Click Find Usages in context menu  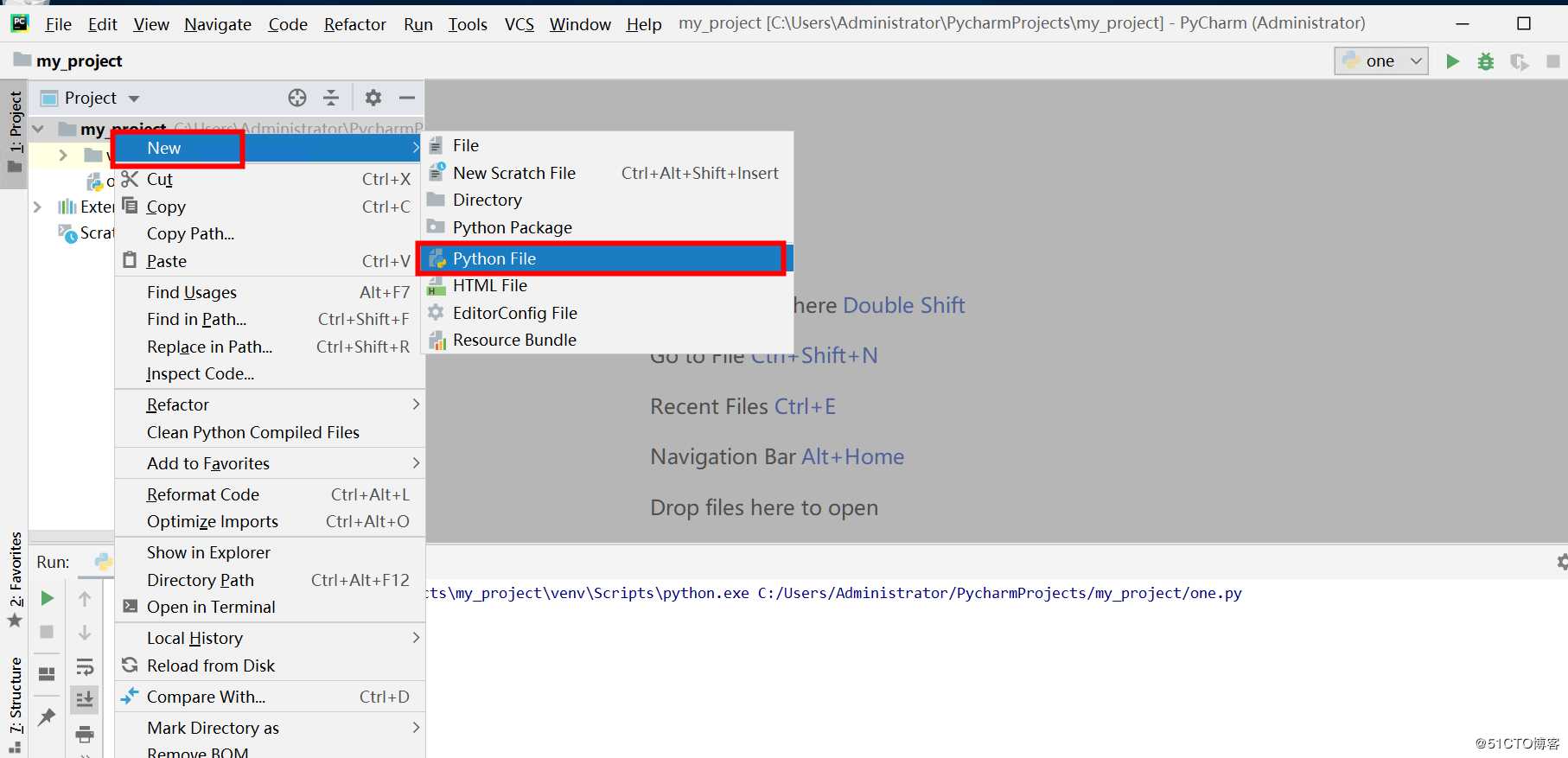click(270, 292)
